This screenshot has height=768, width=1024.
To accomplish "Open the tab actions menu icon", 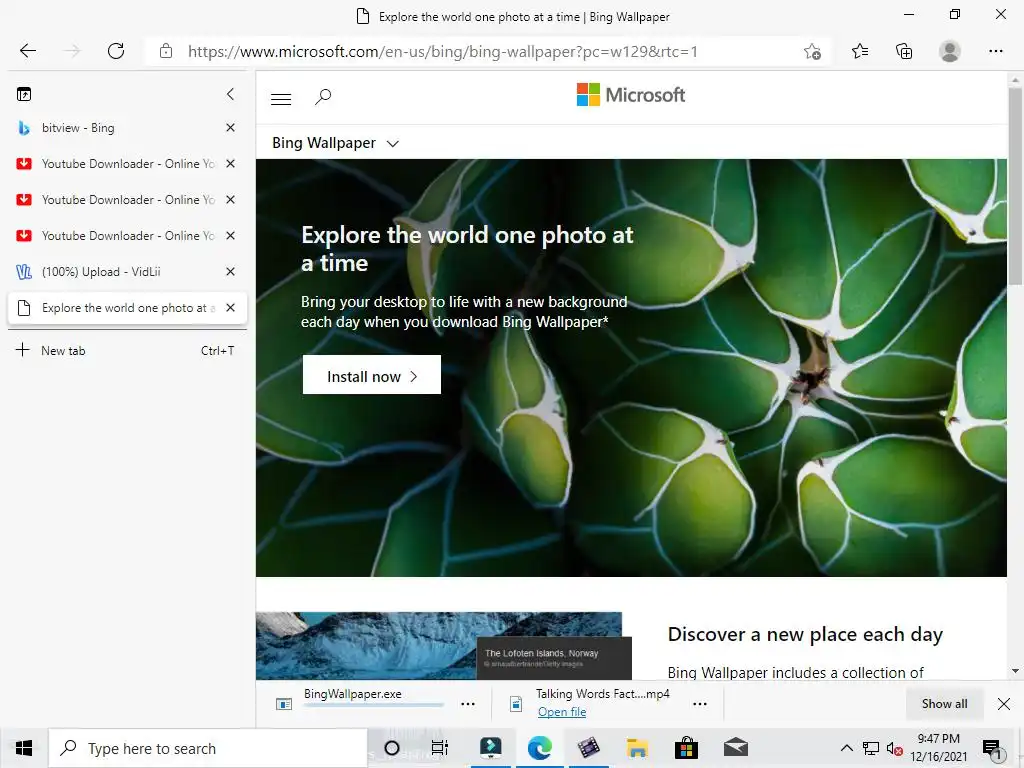I will point(24,94).
